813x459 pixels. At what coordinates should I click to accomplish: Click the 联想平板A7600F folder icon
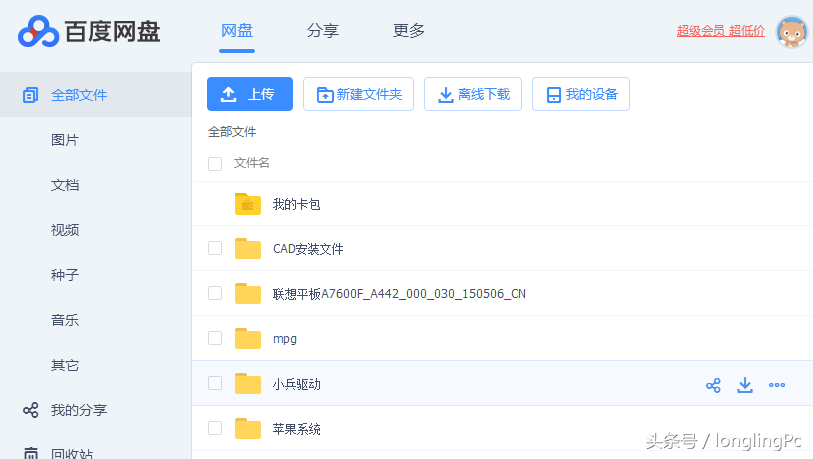pos(248,294)
